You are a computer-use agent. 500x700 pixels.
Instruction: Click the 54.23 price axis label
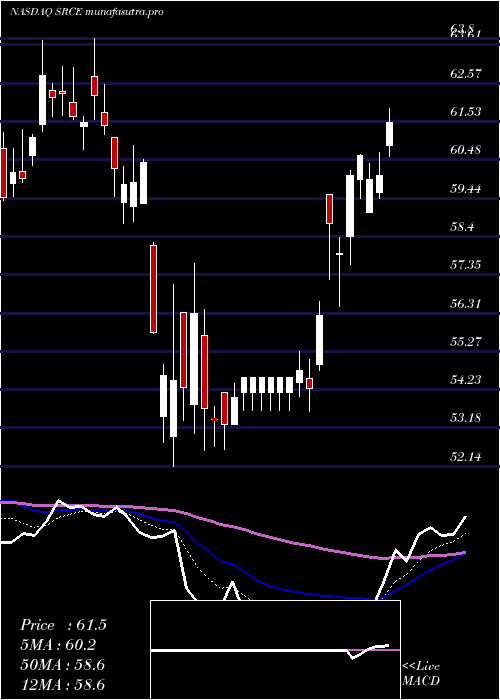[x=466, y=380]
